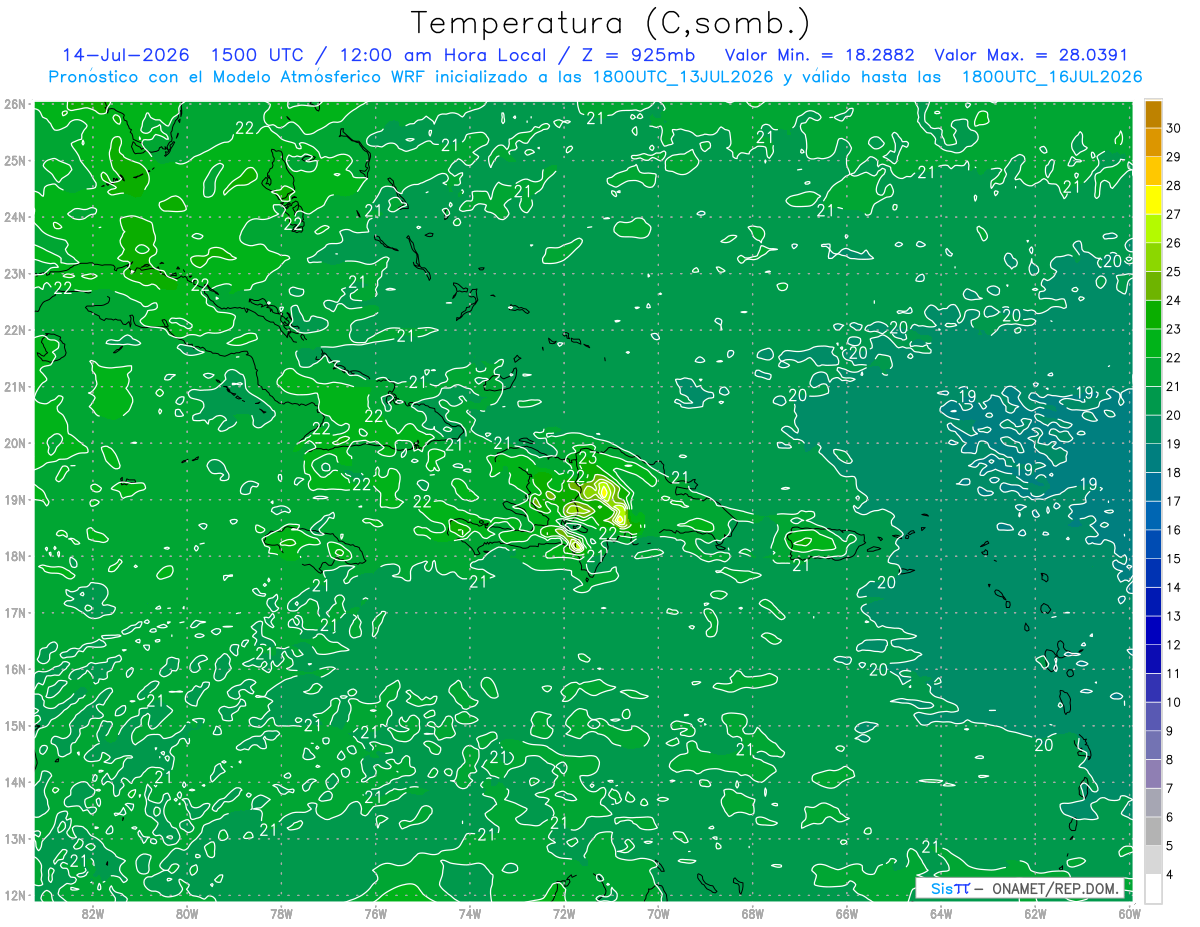
Task: Click the longitude axis label '76W'
Action: pos(375,913)
